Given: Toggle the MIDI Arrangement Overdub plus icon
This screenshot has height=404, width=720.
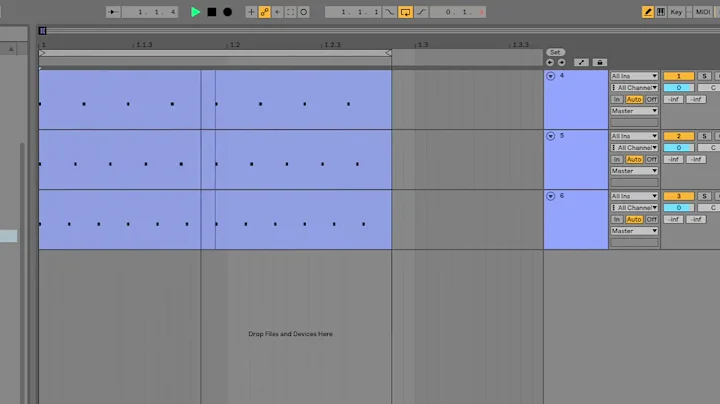Looking at the screenshot, I should pyautogui.click(x=251, y=12).
